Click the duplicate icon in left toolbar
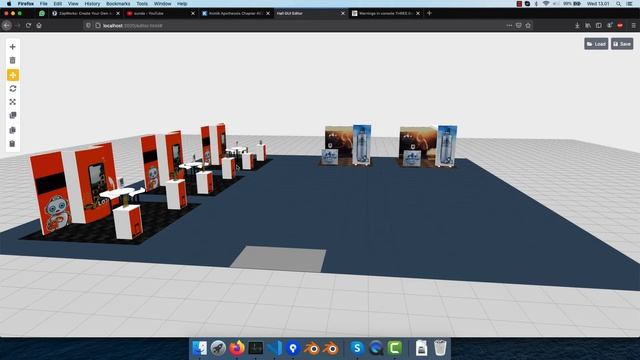 click(x=13, y=116)
